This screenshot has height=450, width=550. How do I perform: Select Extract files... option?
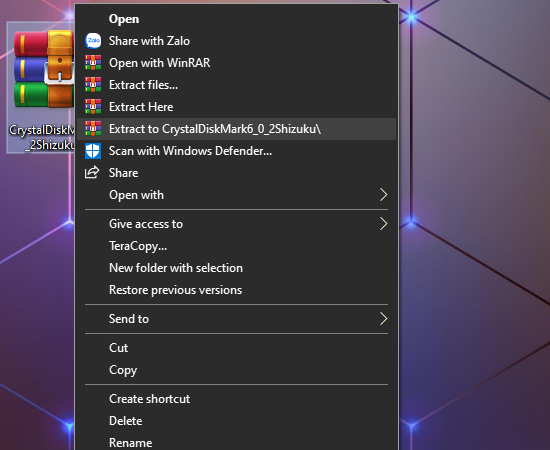point(236,85)
